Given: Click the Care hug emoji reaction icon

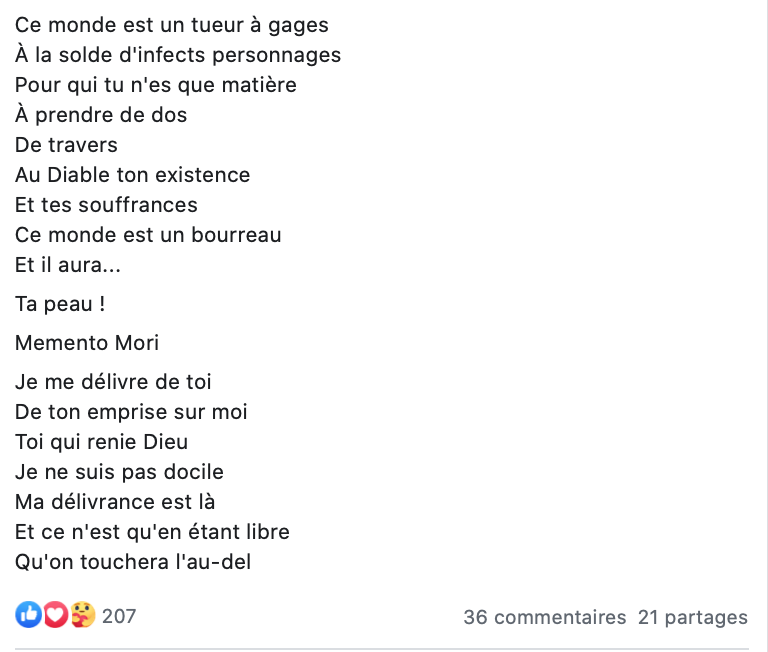Looking at the screenshot, I should 83,614.
